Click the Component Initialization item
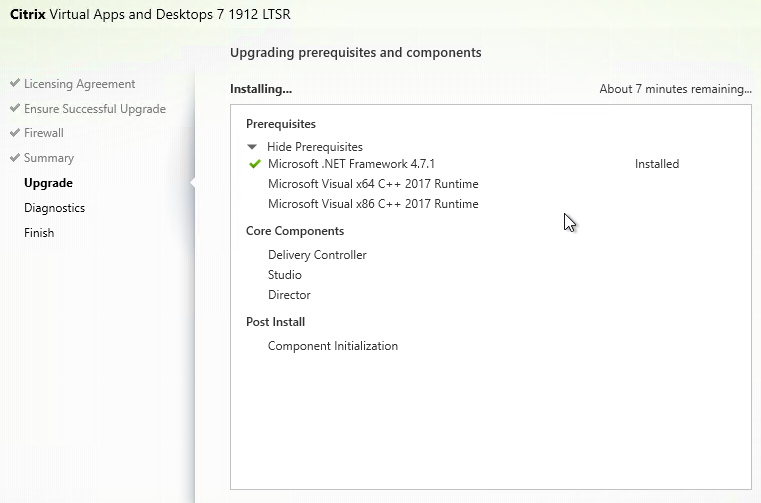The height and width of the screenshot is (503, 761). [x=332, y=346]
